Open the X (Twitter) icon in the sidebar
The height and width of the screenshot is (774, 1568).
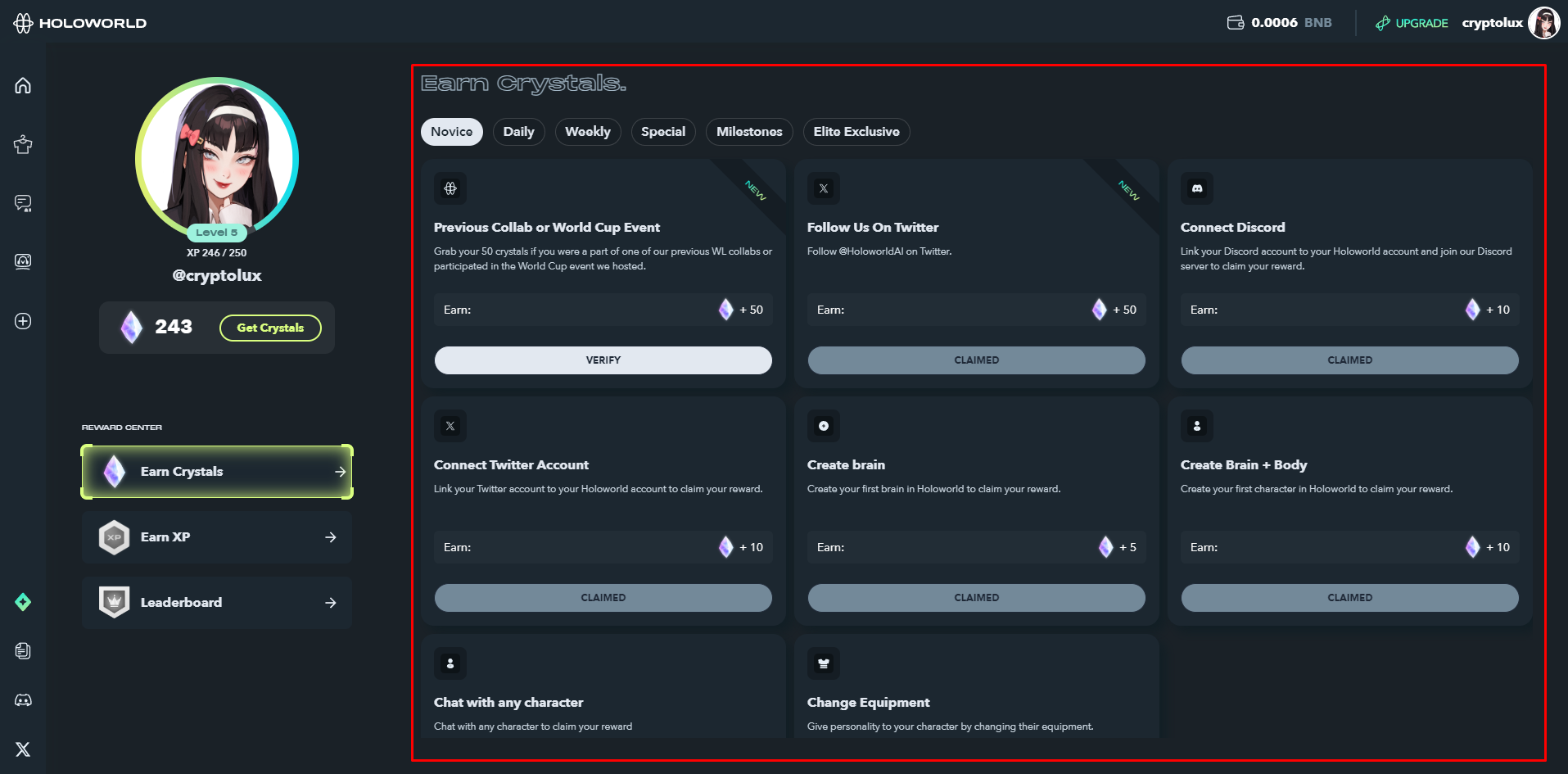point(23,749)
